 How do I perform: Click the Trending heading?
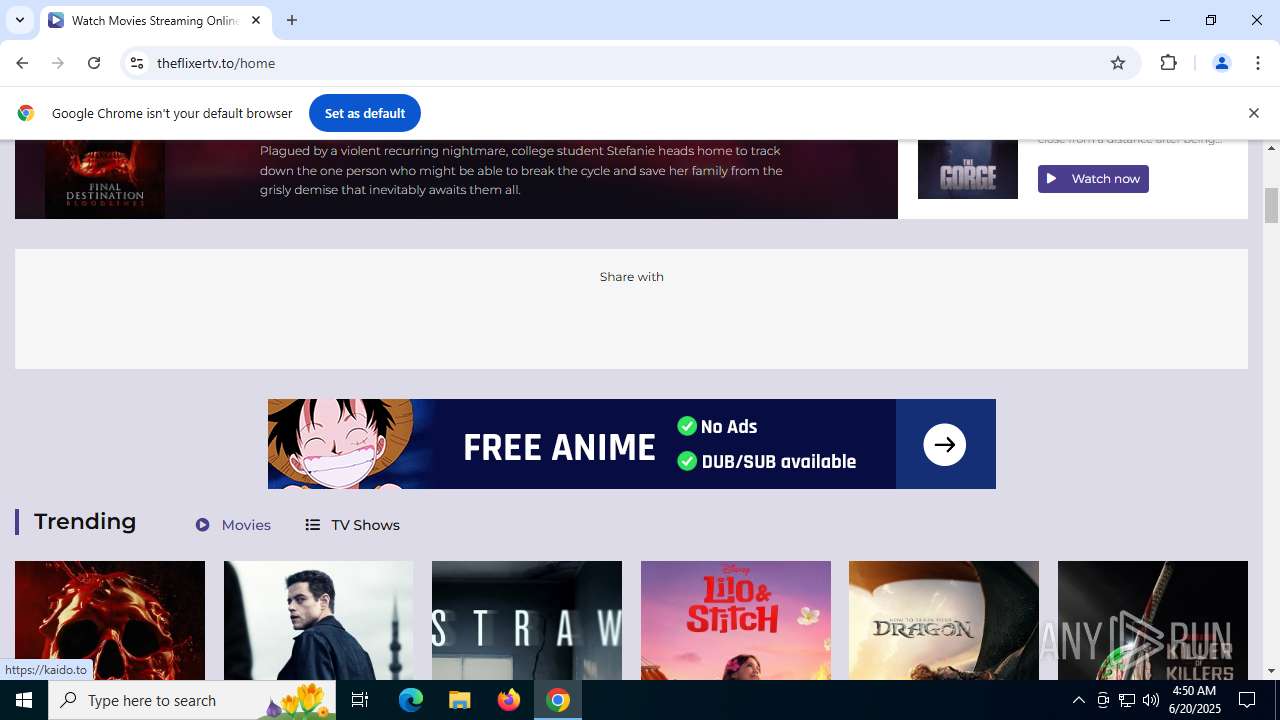click(x=85, y=522)
